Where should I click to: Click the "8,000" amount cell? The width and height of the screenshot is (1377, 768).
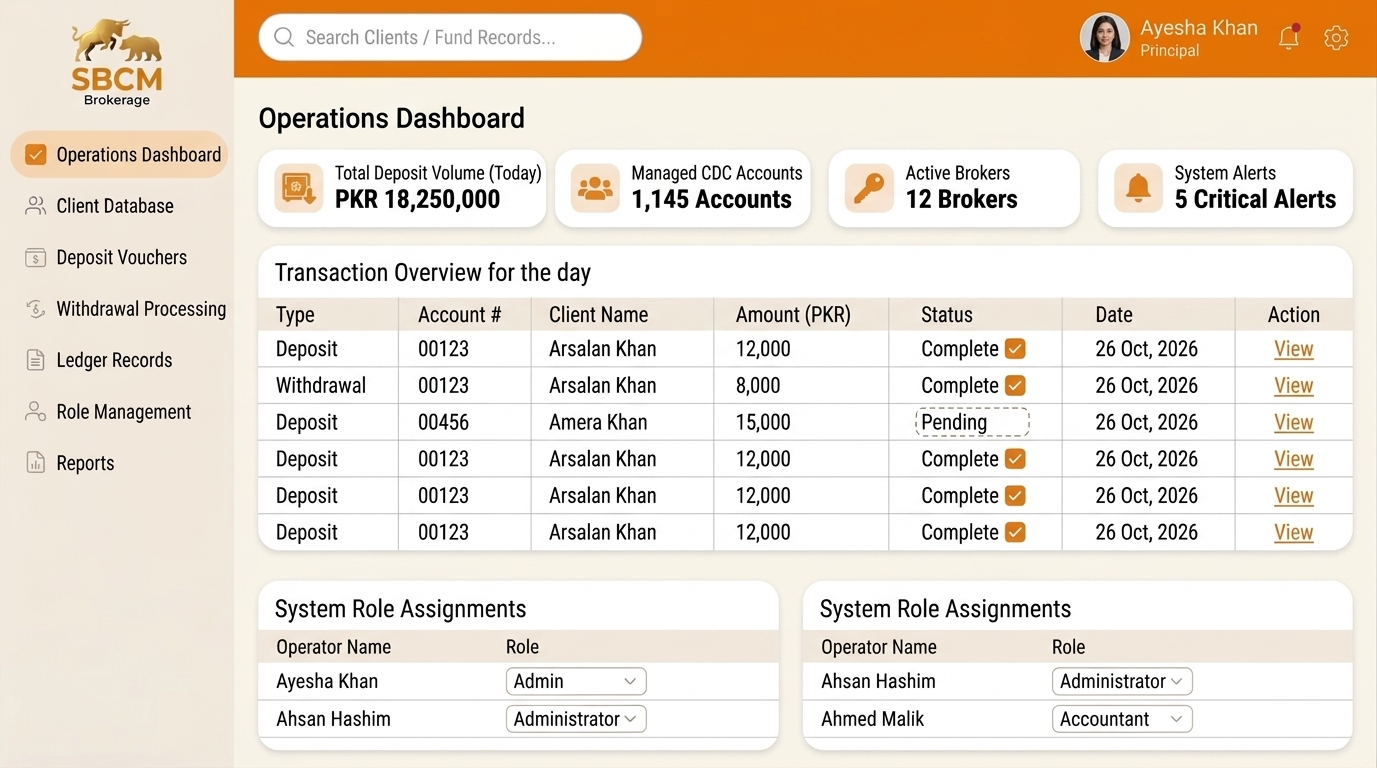pyautogui.click(x=758, y=385)
